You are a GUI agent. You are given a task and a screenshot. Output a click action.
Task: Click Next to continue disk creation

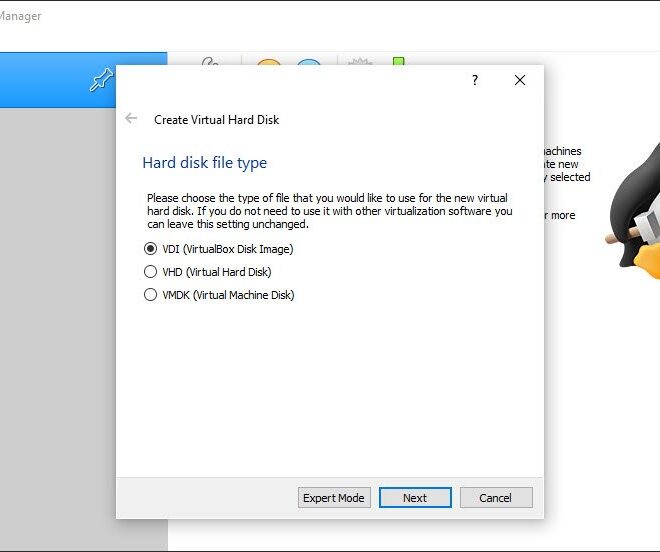(x=415, y=498)
